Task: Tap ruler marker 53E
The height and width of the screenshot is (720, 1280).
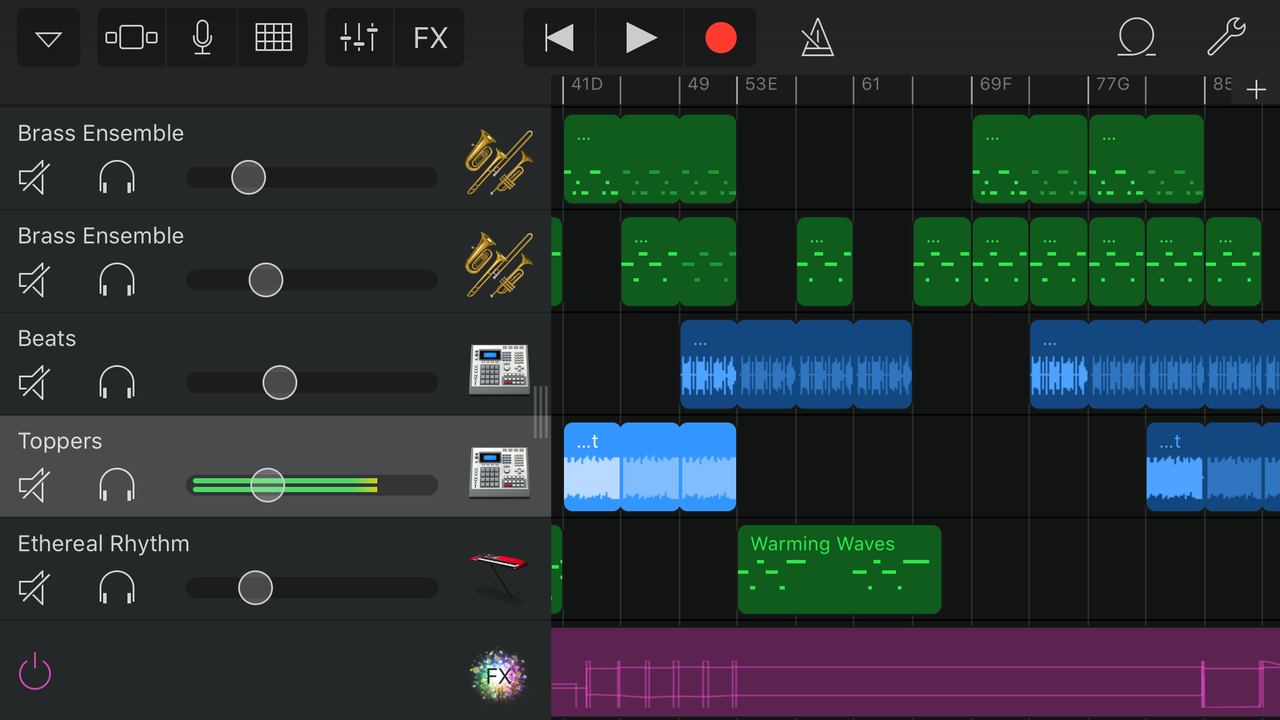Action: [x=761, y=85]
